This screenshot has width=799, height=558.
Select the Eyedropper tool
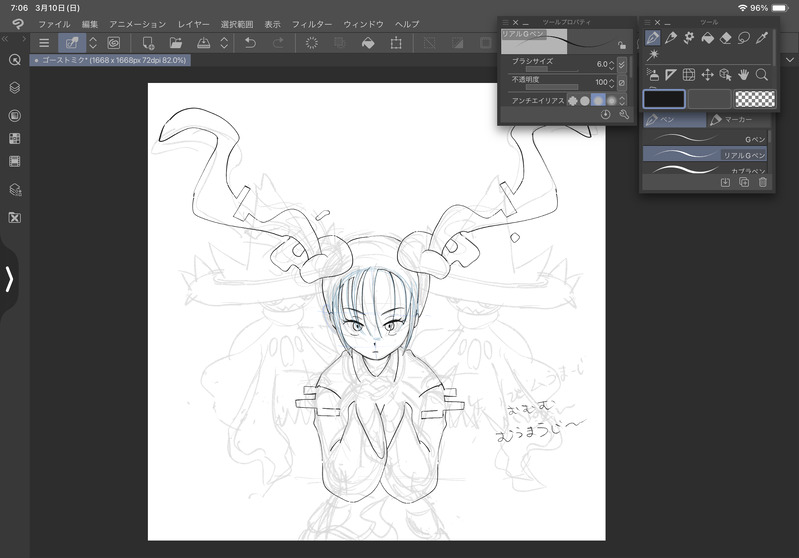pyautogui.click(x=762, y=38)
